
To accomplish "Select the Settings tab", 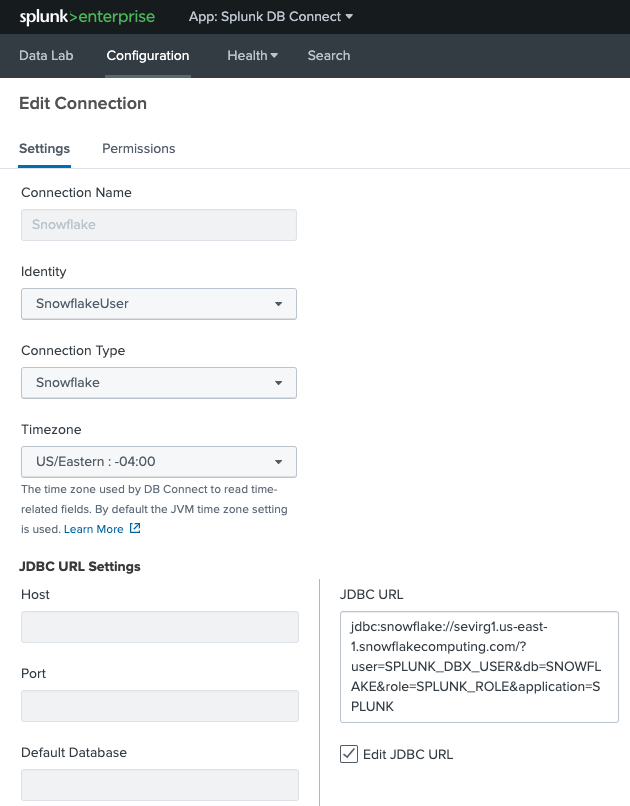I will (44, 148).
